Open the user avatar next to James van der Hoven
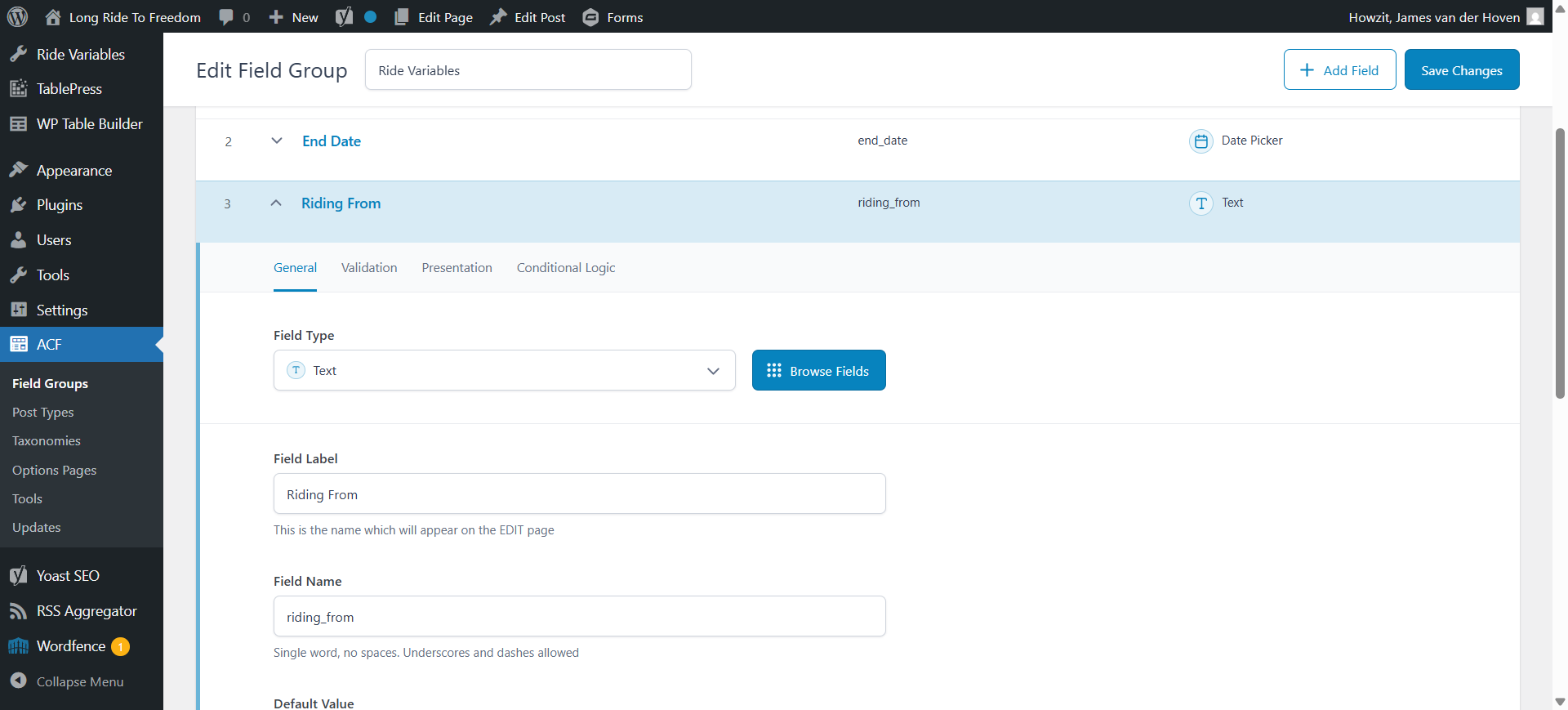1568x710 pixels. [1535, 17]
